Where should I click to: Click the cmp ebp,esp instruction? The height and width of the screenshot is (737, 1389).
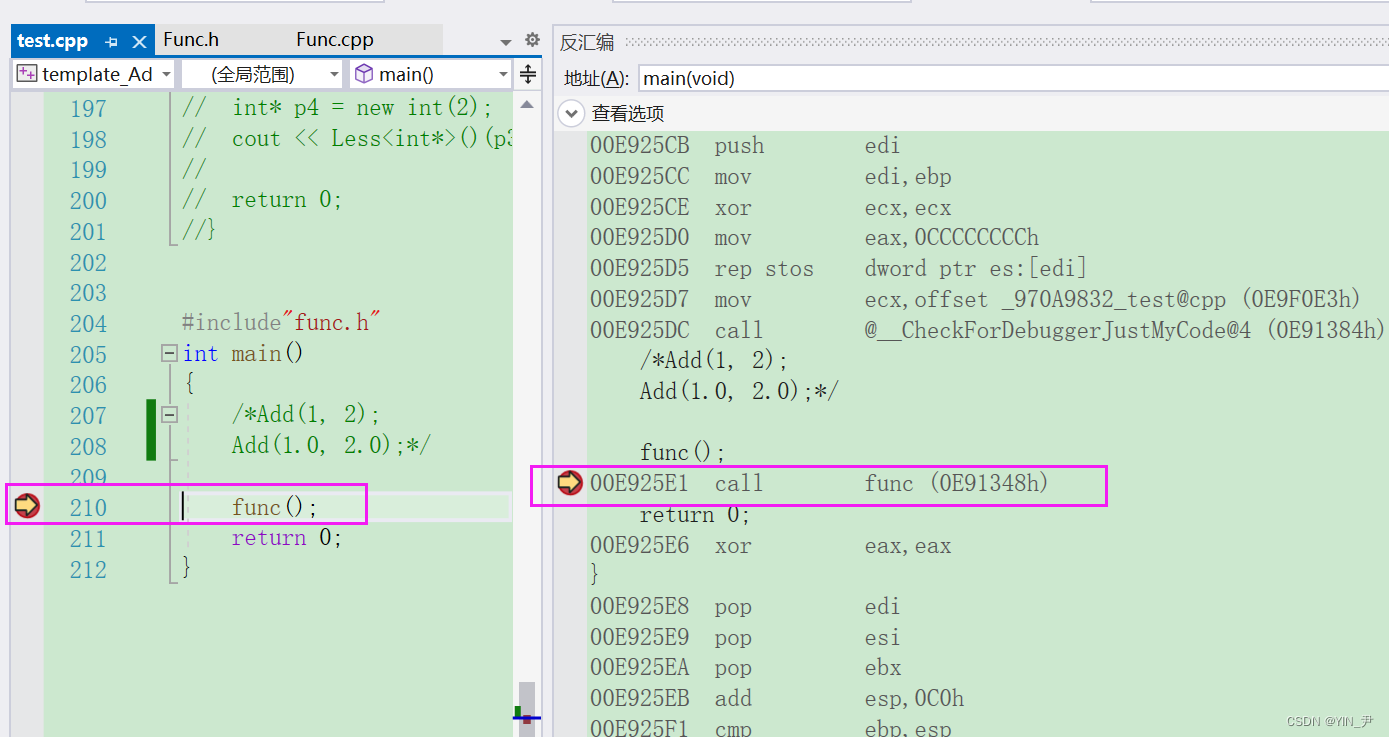coord(770,728)
